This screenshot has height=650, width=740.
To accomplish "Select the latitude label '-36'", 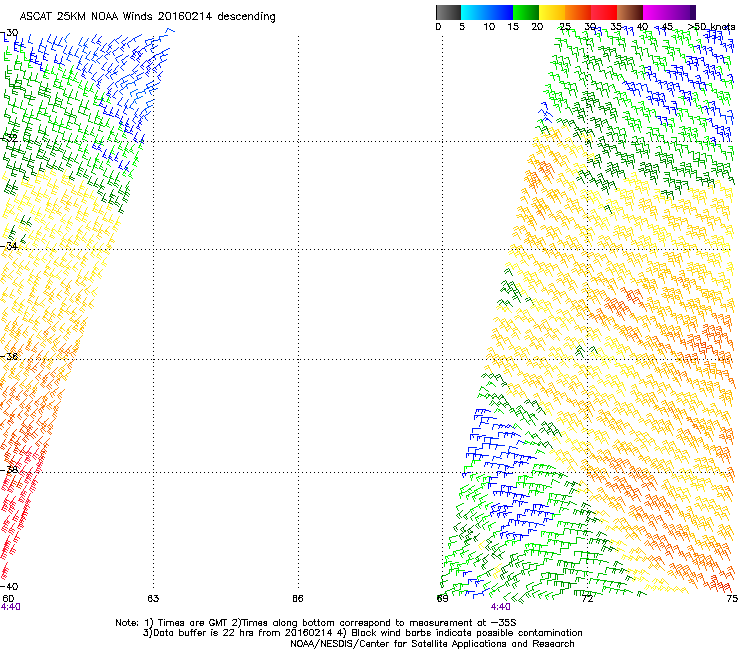I will (x=9, y=356).
